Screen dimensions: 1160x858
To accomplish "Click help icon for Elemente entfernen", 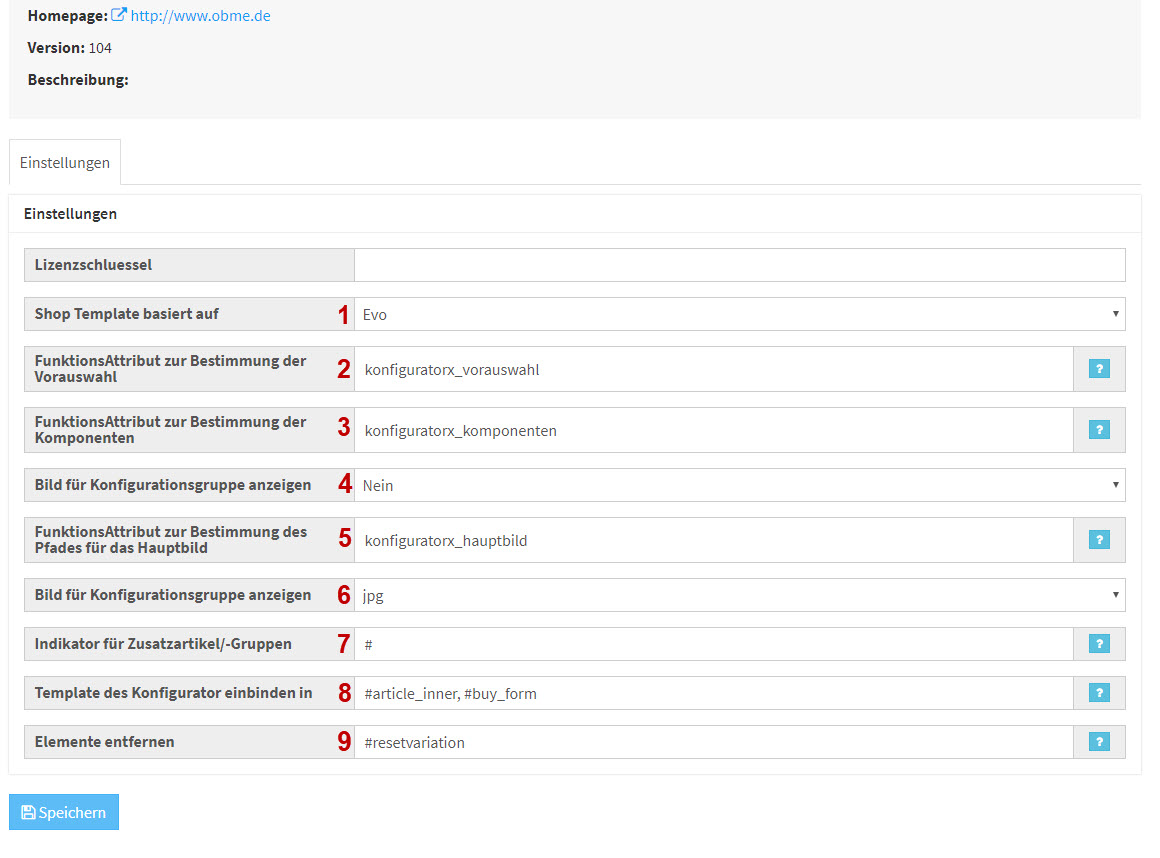I will (1098, 742).
